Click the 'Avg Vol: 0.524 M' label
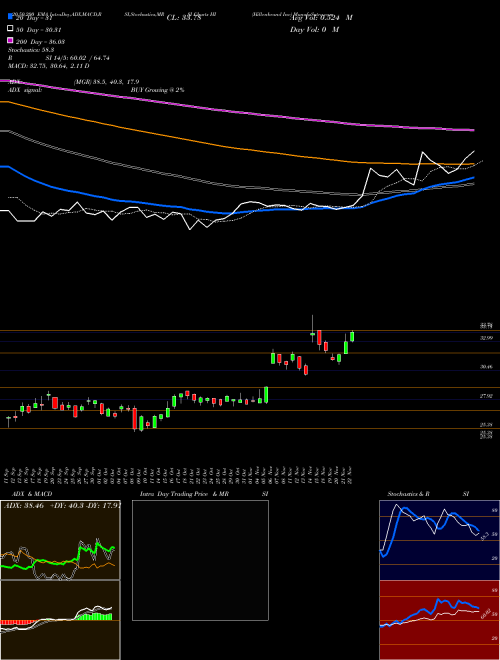This screenshot has height=660, width=500. coord(321,18)
